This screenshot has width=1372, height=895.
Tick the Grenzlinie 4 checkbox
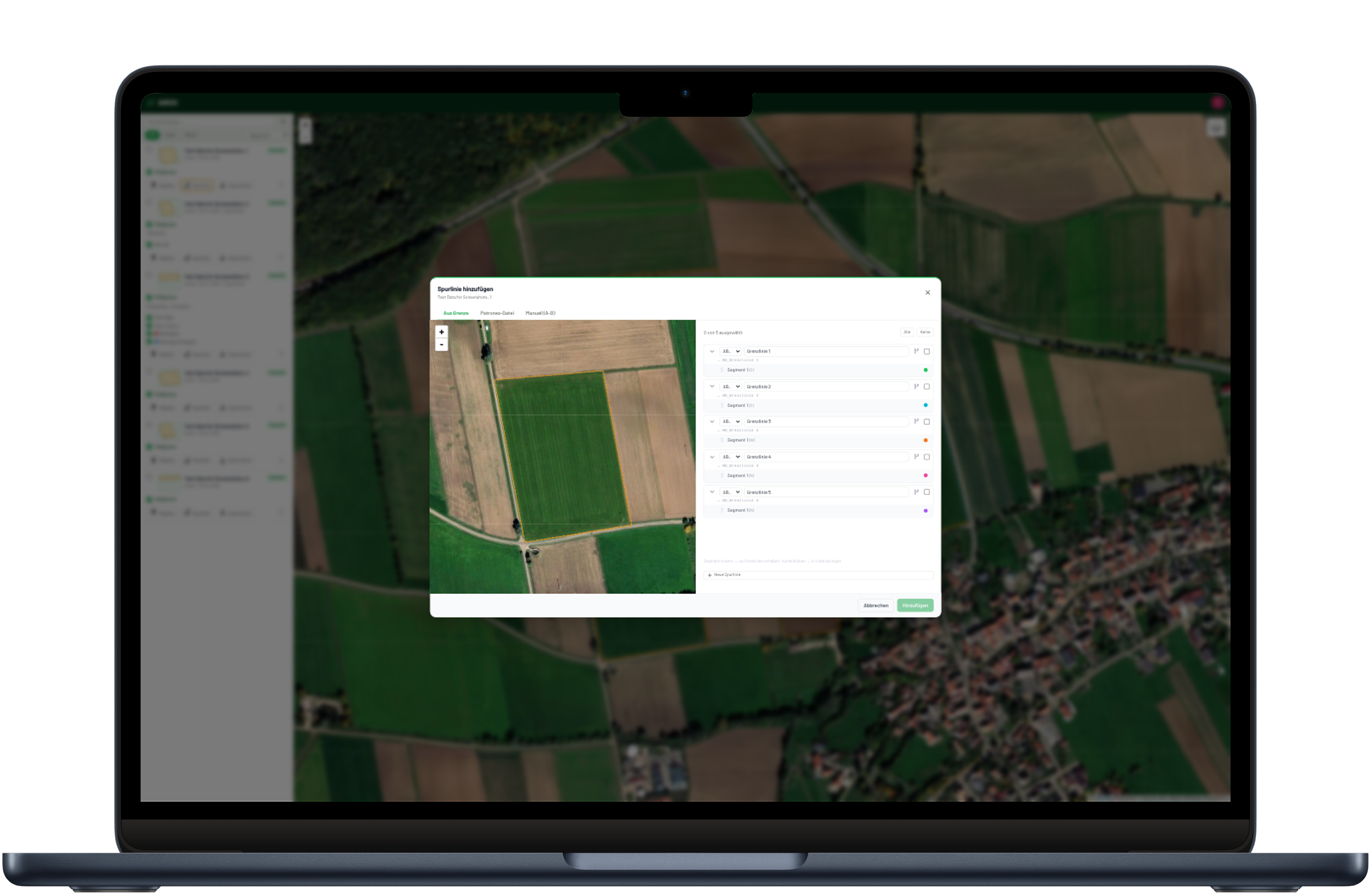927,457
